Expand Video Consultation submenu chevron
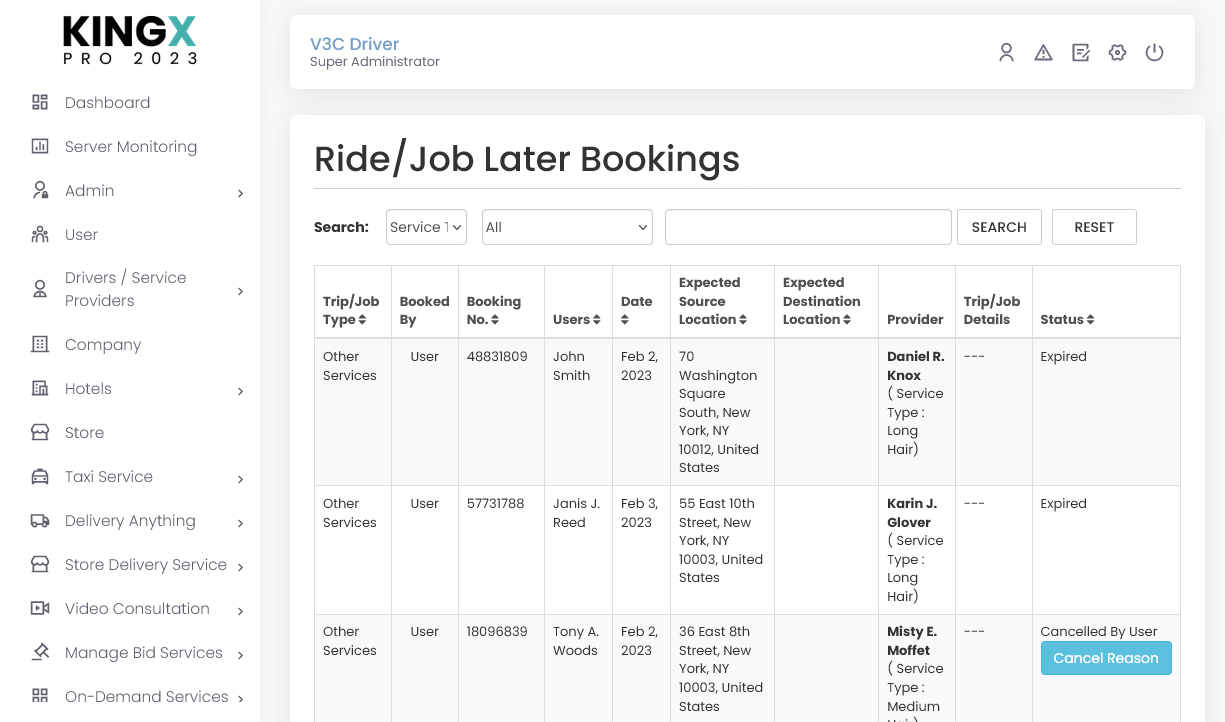Screen dimensions: 1225x722 coord(240,611)
